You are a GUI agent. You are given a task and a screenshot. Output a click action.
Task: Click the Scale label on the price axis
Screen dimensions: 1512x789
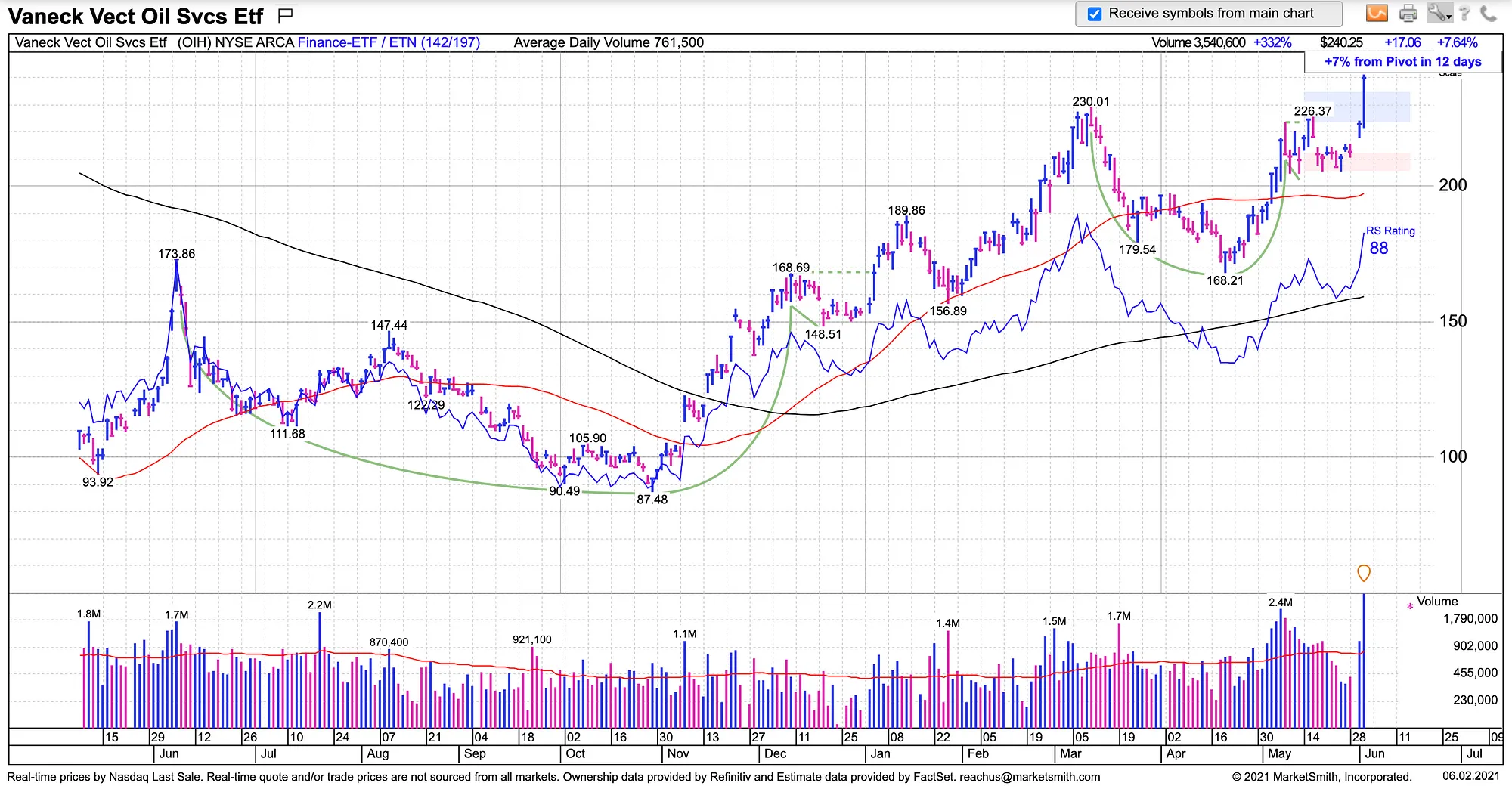(1450, 73)
